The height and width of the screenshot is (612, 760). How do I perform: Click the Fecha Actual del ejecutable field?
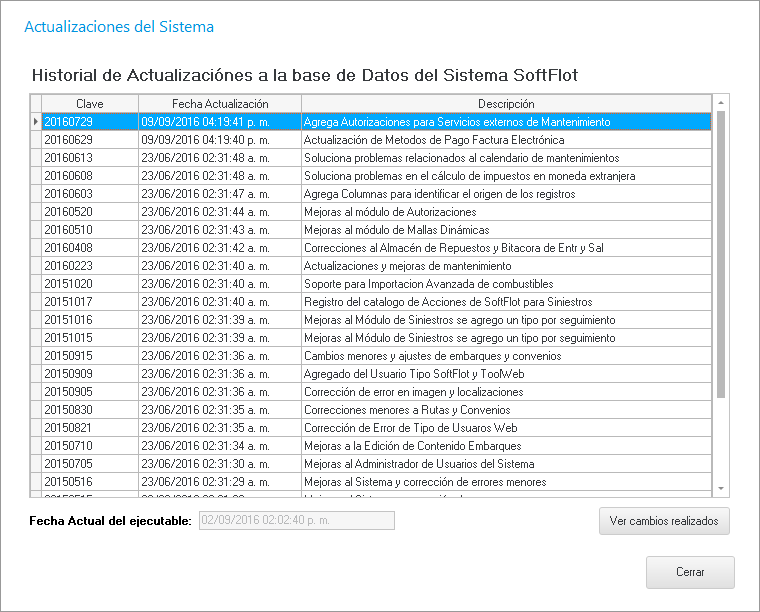click(297, 520)
